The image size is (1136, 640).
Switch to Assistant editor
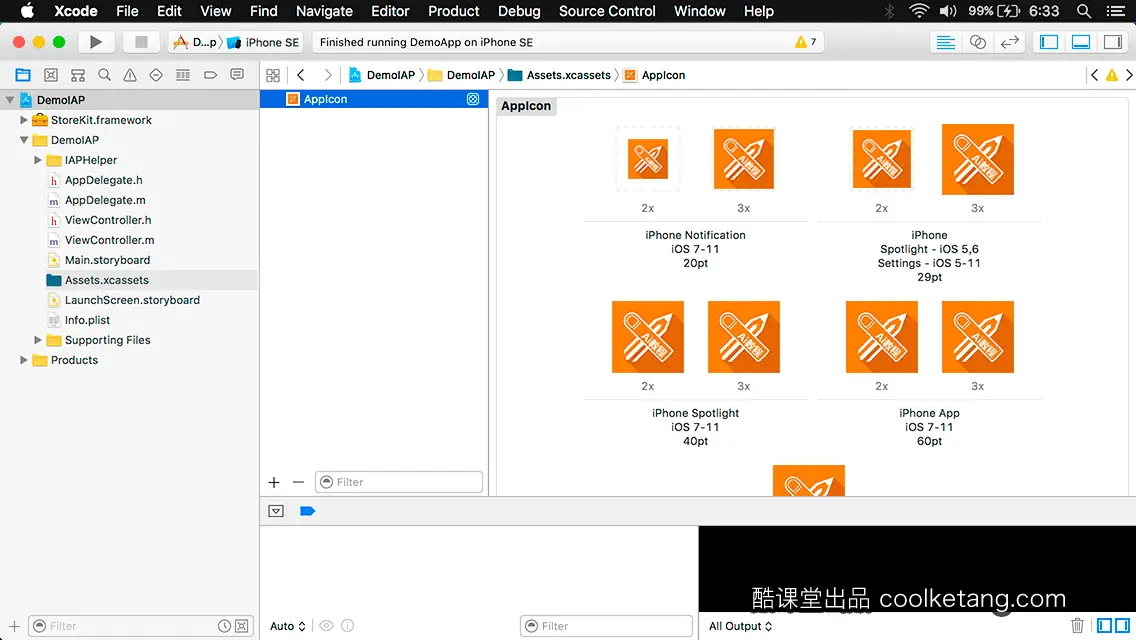pyautogui.click(x=977, y=42)
